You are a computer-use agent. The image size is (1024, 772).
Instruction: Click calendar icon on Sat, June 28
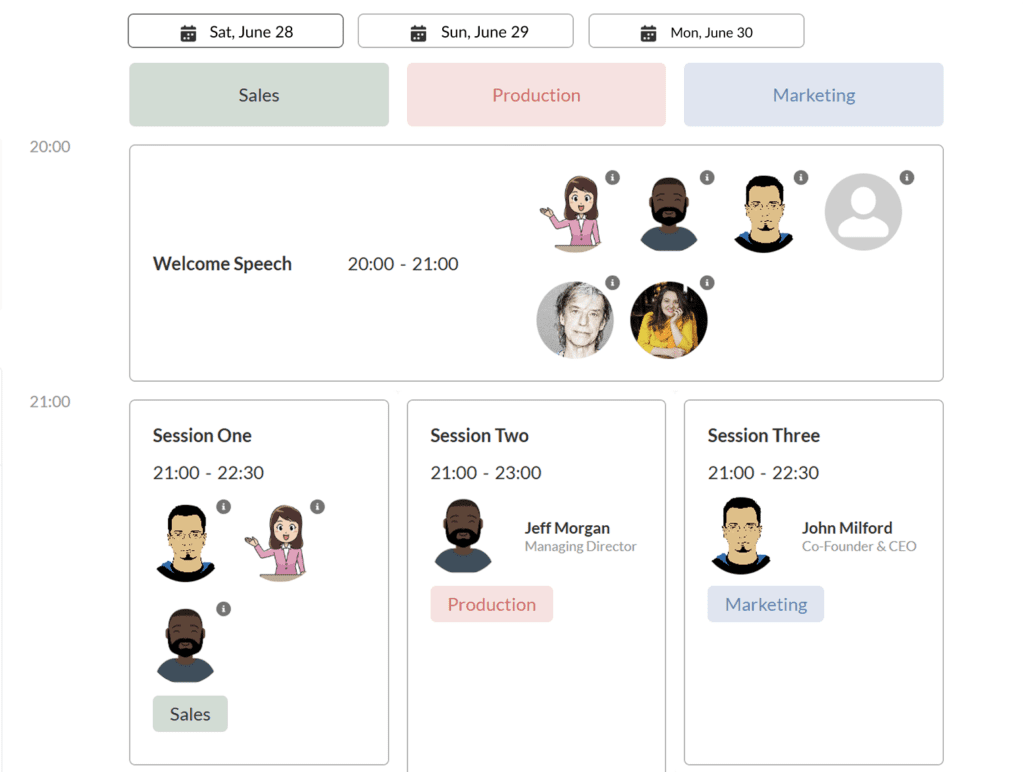pos(188,33)
